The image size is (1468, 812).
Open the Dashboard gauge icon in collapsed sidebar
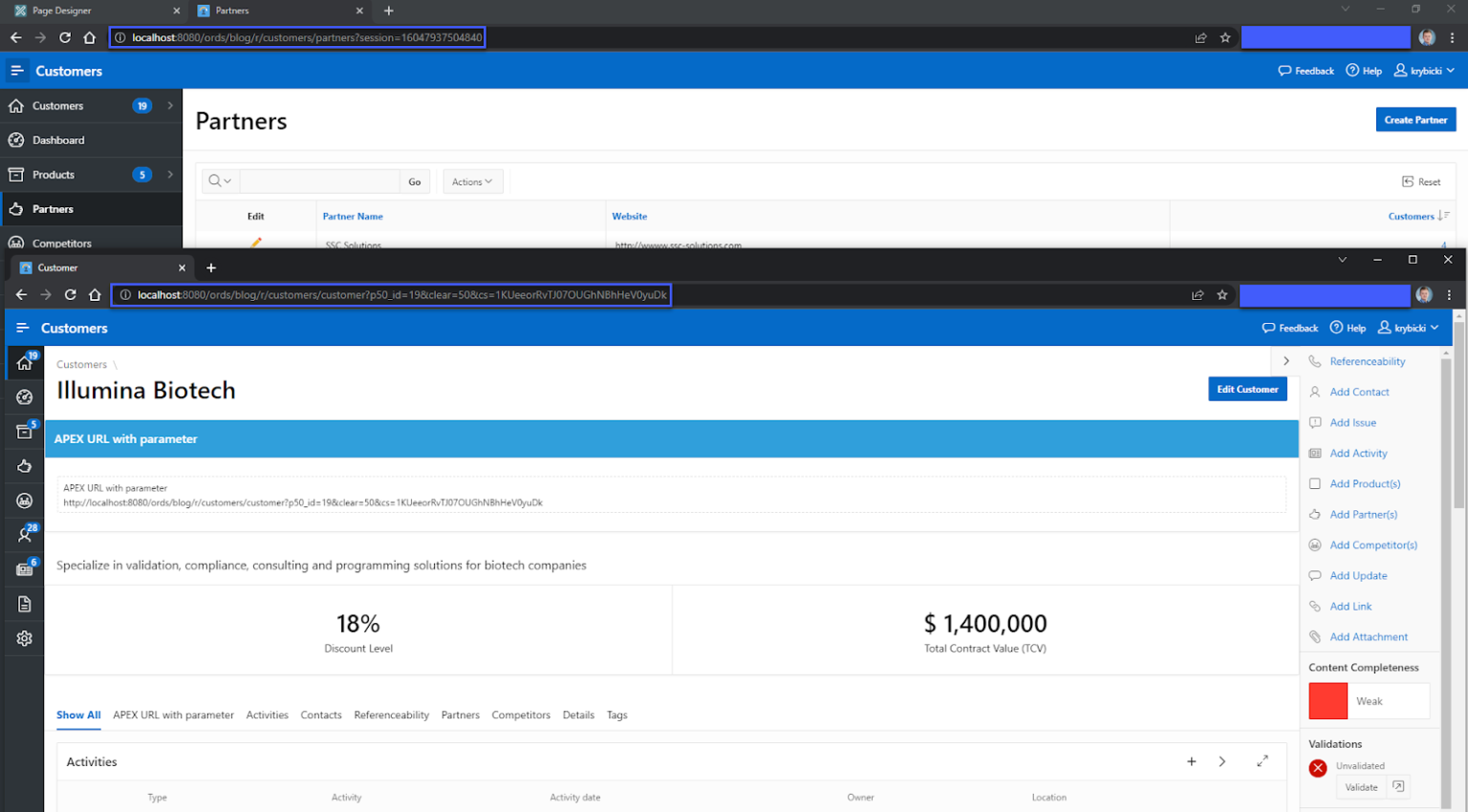(25, 397)
